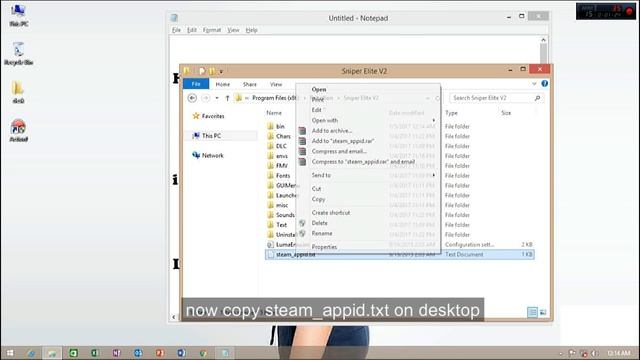Open quick access toolbar customize dropdown
Screen dimensions: 640x360
tap(221, 71)
